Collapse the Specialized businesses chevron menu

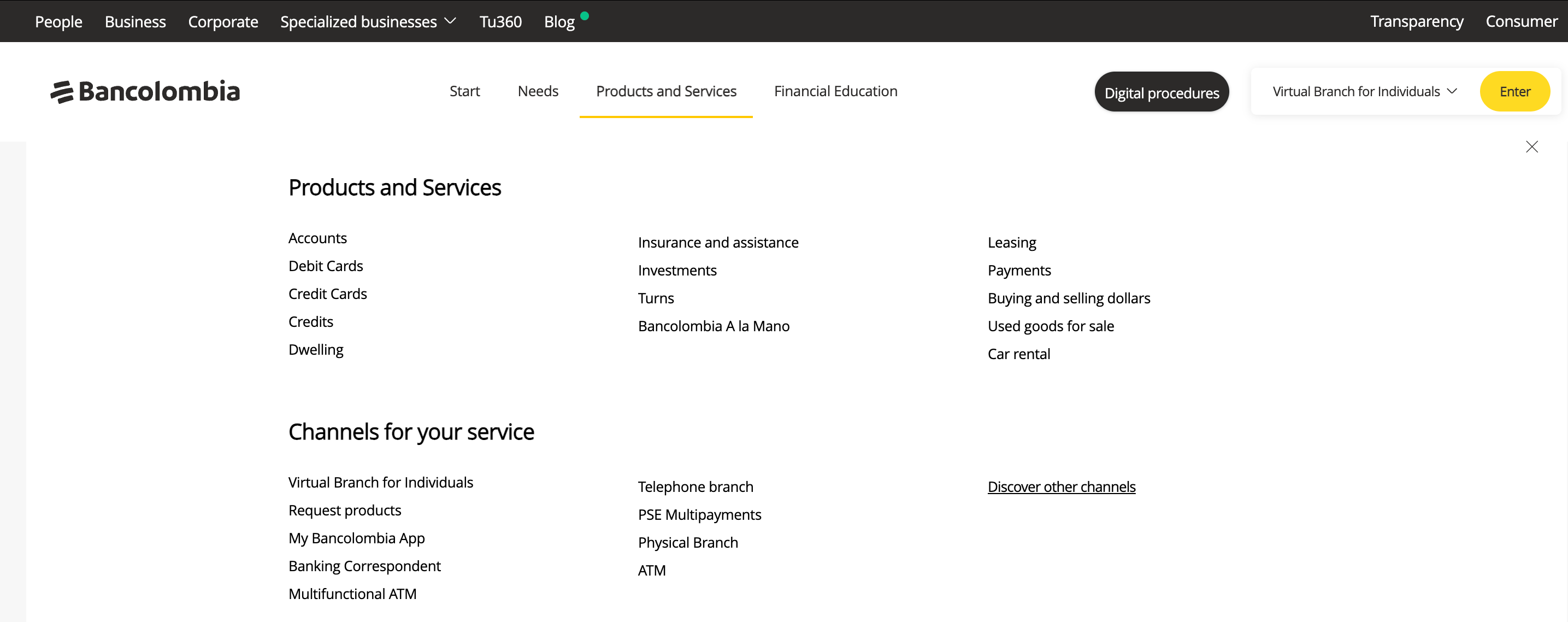pos(450,21)
